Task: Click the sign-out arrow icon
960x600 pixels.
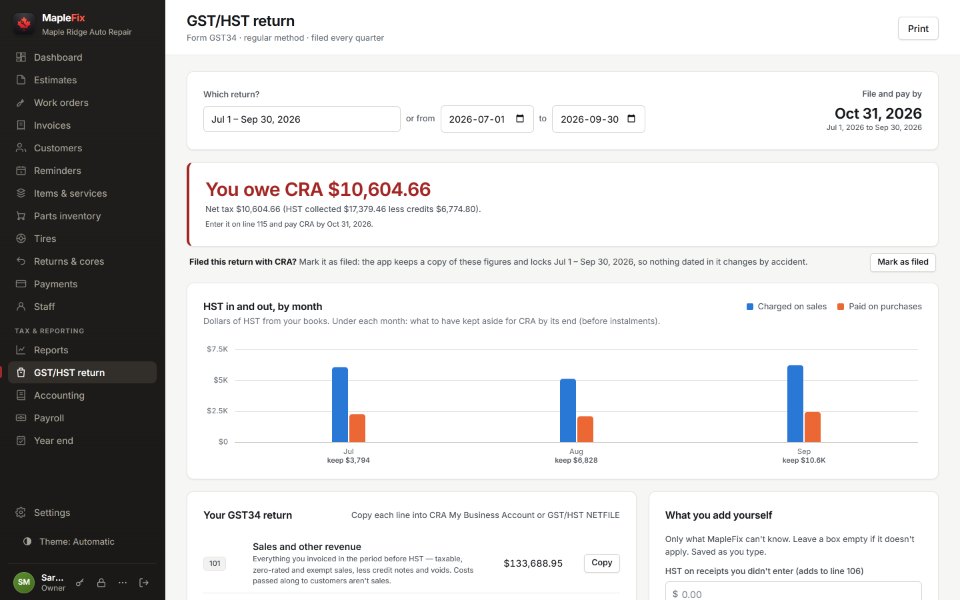Action: tap(144, 582)
